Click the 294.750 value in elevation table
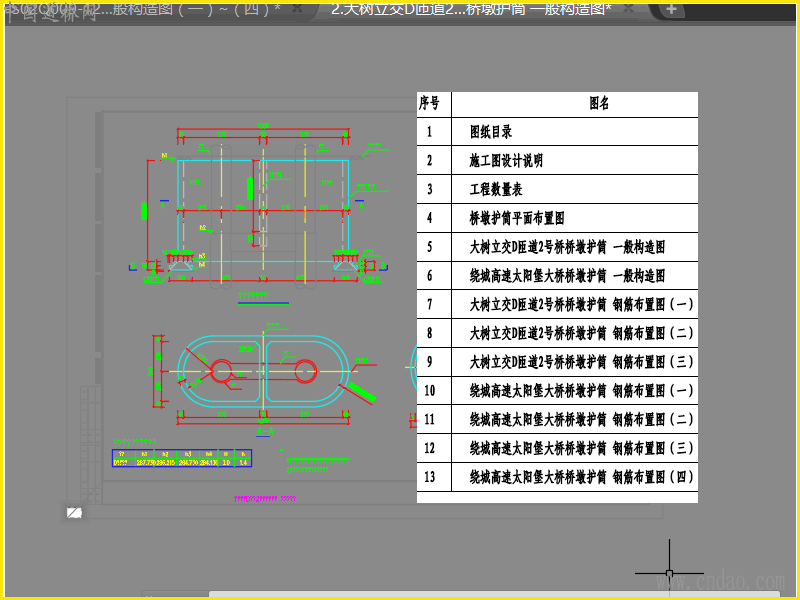 click(x=188, y=462)
